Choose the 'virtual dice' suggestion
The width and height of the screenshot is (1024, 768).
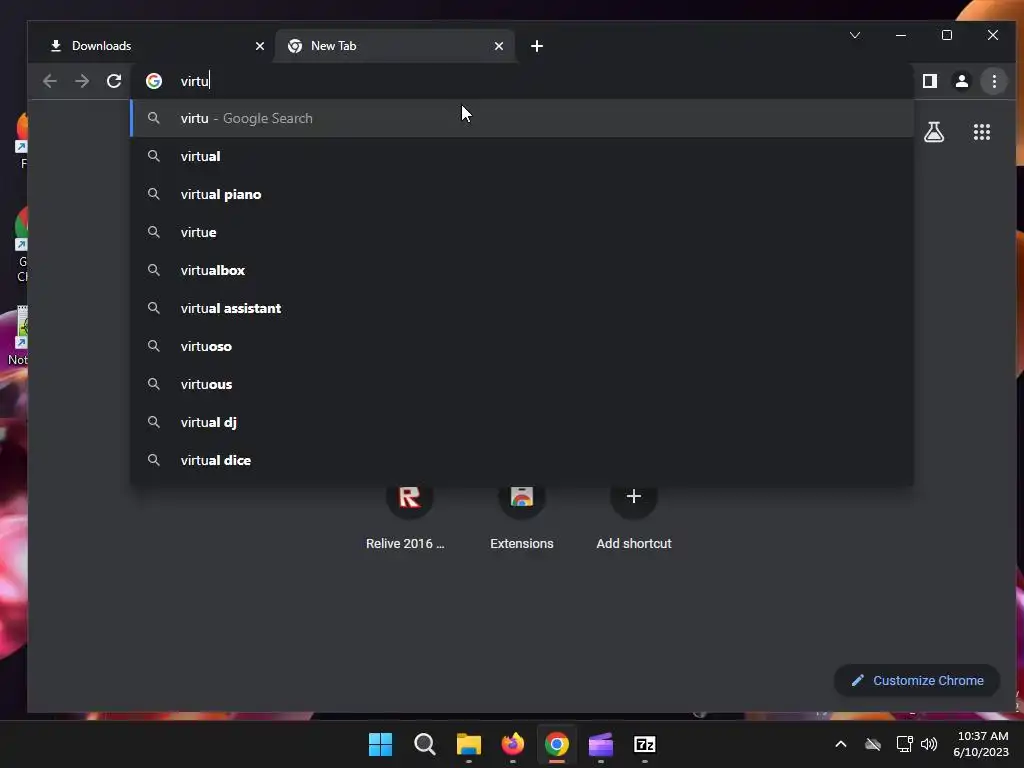522,460
